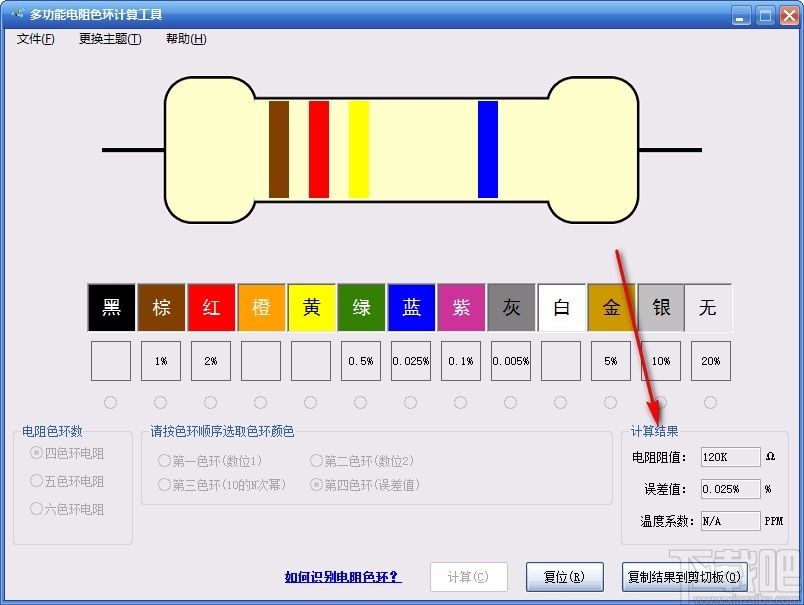The width and height of the screenshot is (804, 605).
Task: Select the blue (蓝) color band
Action: click(x=411, y=307)
